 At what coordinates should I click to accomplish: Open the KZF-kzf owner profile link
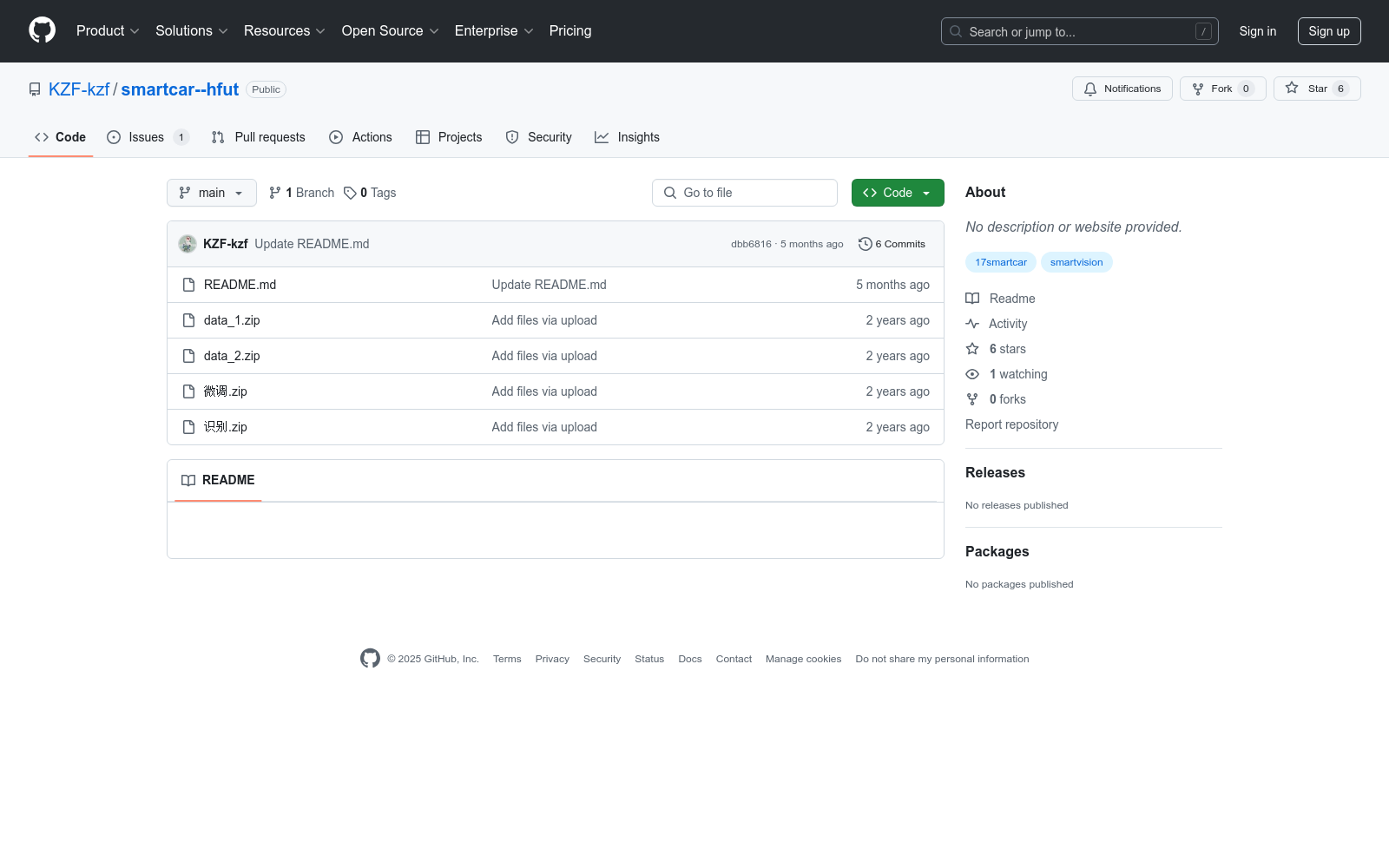tap(79, 89)
